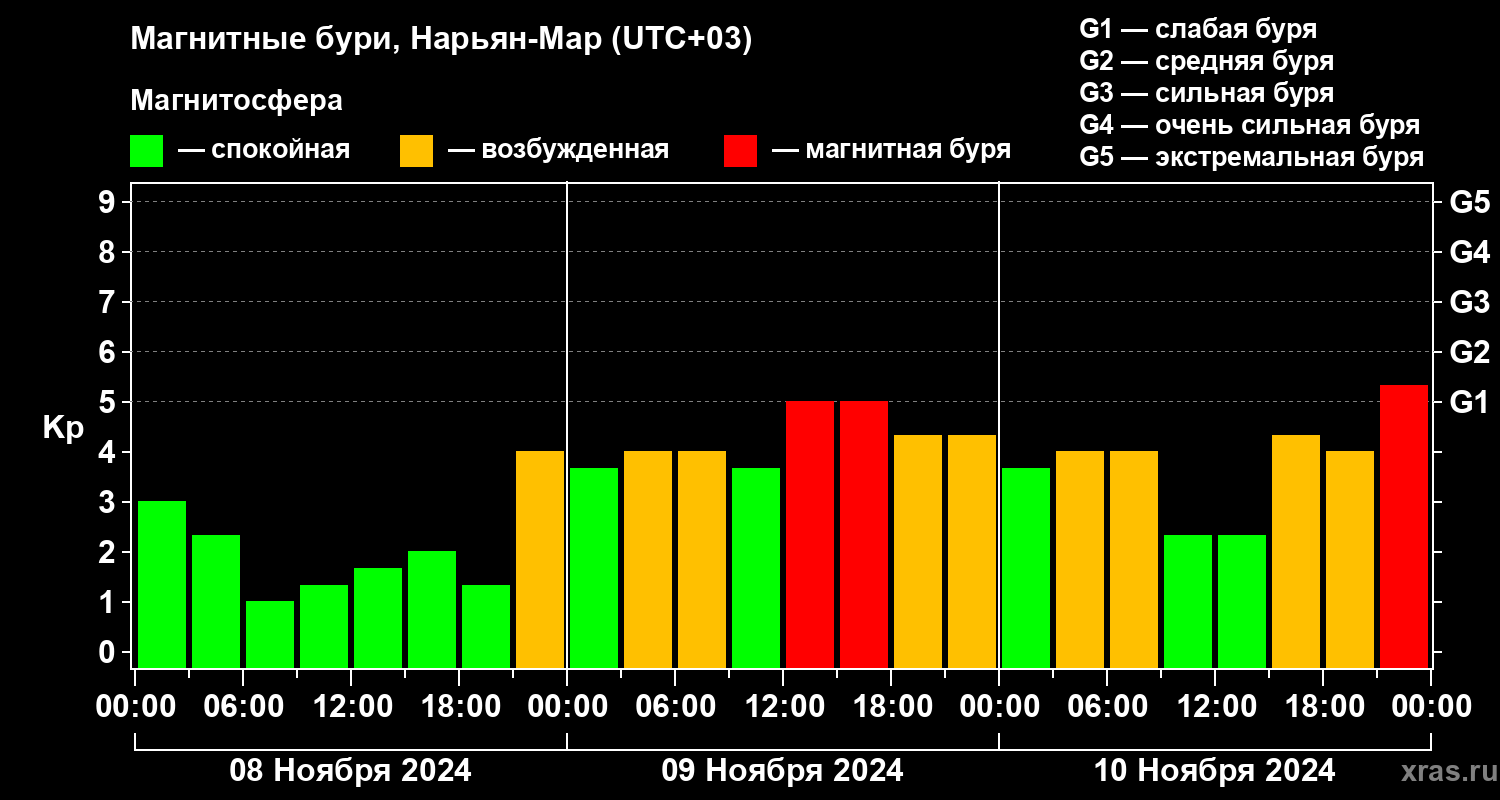Screen dimensions: 1500x800
Task: Click the 'G3' tick label on right scale
Action: point(1469,302)
